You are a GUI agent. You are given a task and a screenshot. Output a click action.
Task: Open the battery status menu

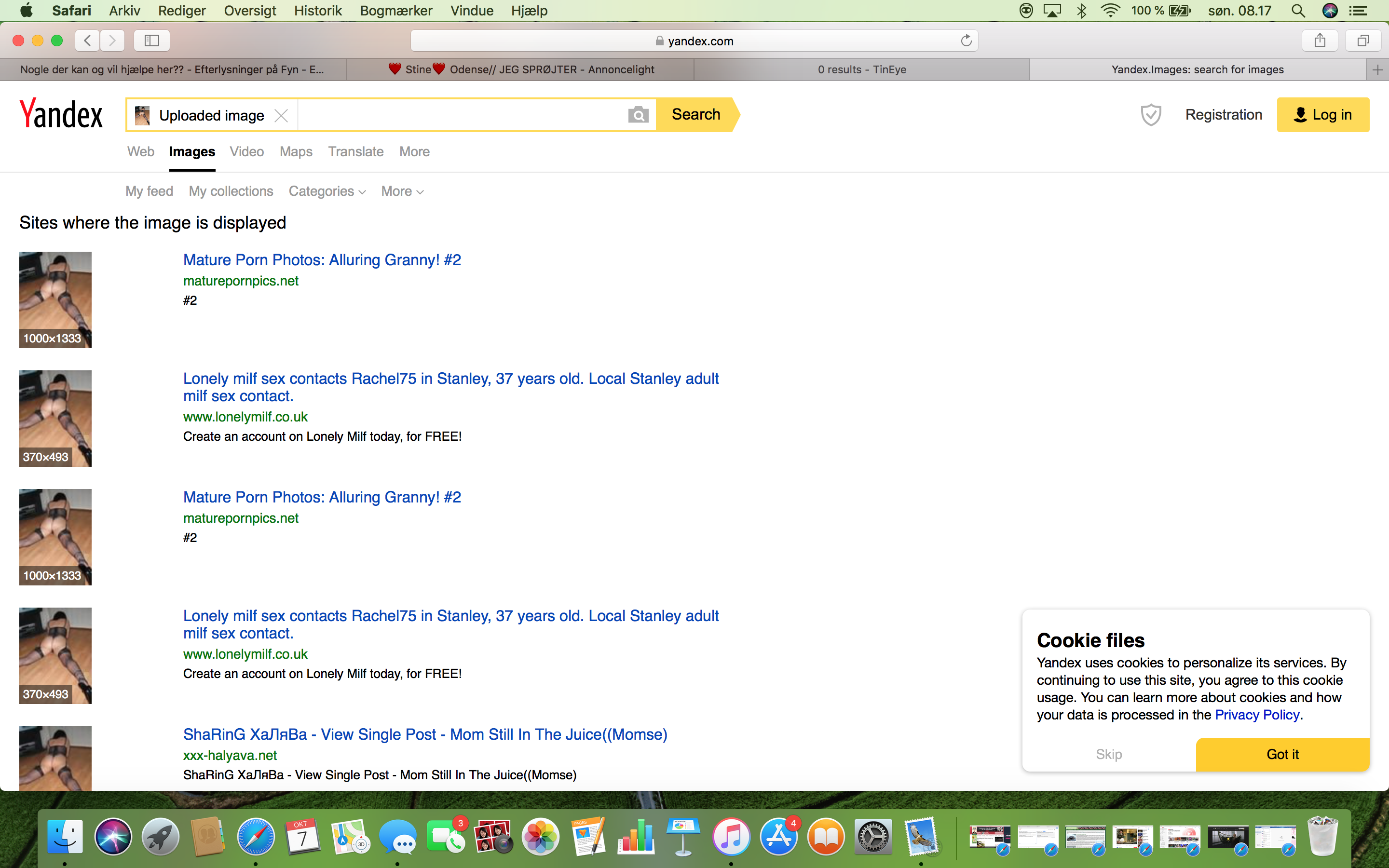click(x=1161, y=10)
